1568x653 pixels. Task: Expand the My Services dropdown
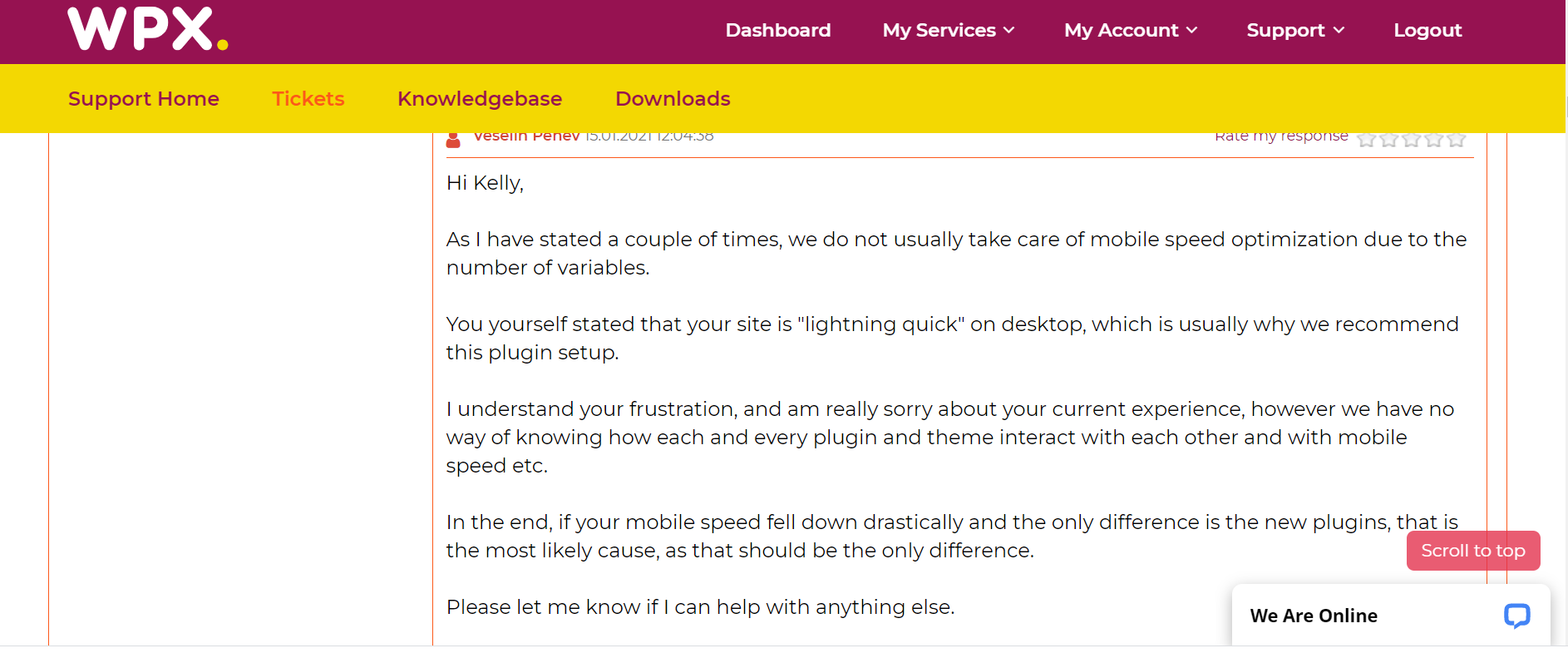coord(949,30)
